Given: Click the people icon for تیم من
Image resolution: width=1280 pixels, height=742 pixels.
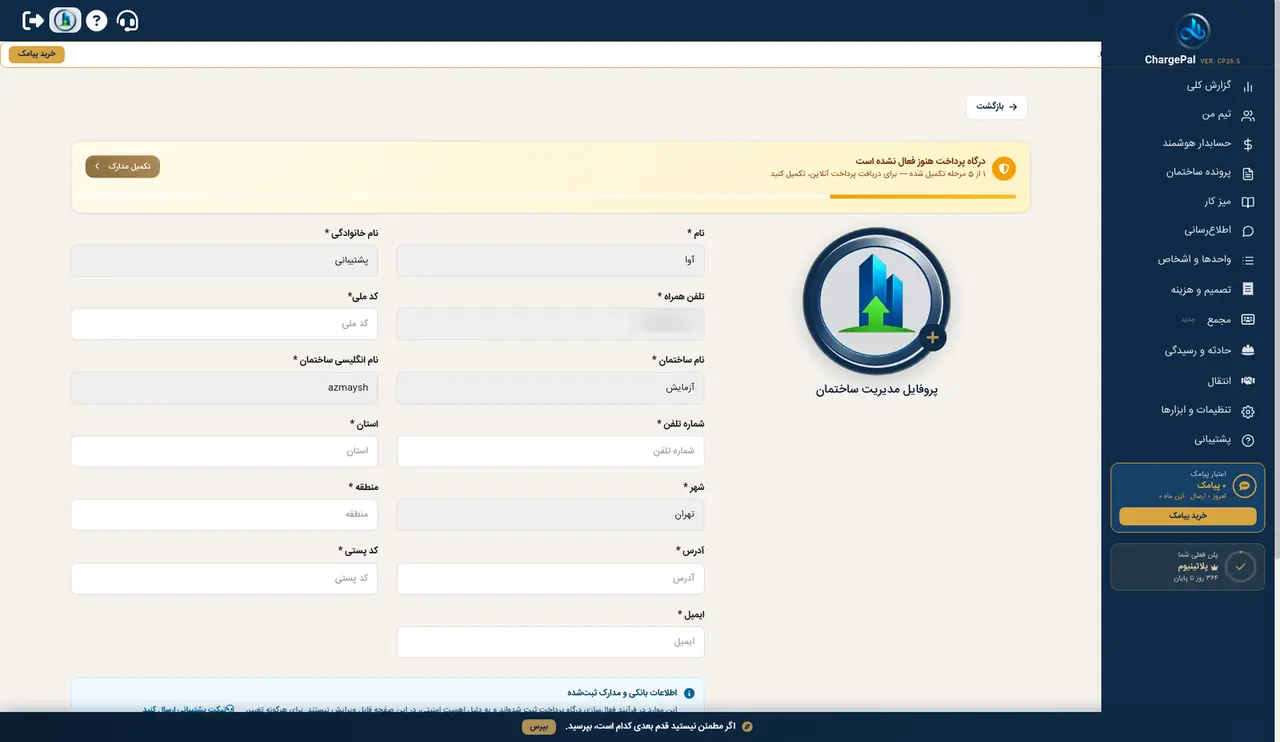Looking at the screenshot, I should point(1247,115).
